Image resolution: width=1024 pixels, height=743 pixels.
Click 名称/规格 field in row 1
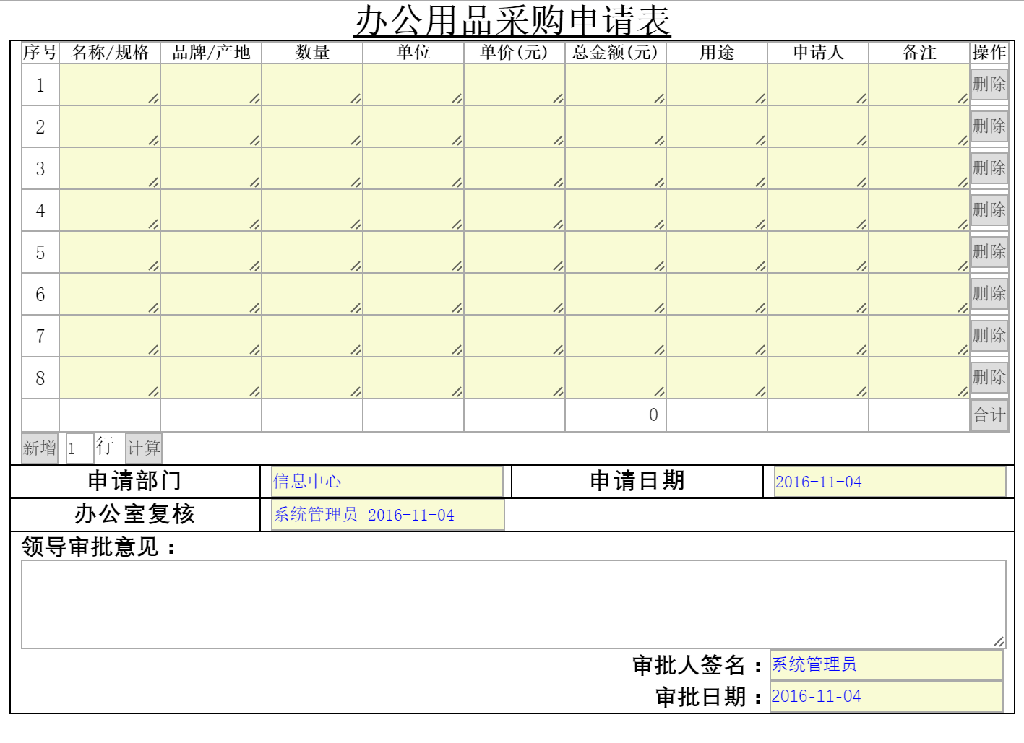point(110,84)
